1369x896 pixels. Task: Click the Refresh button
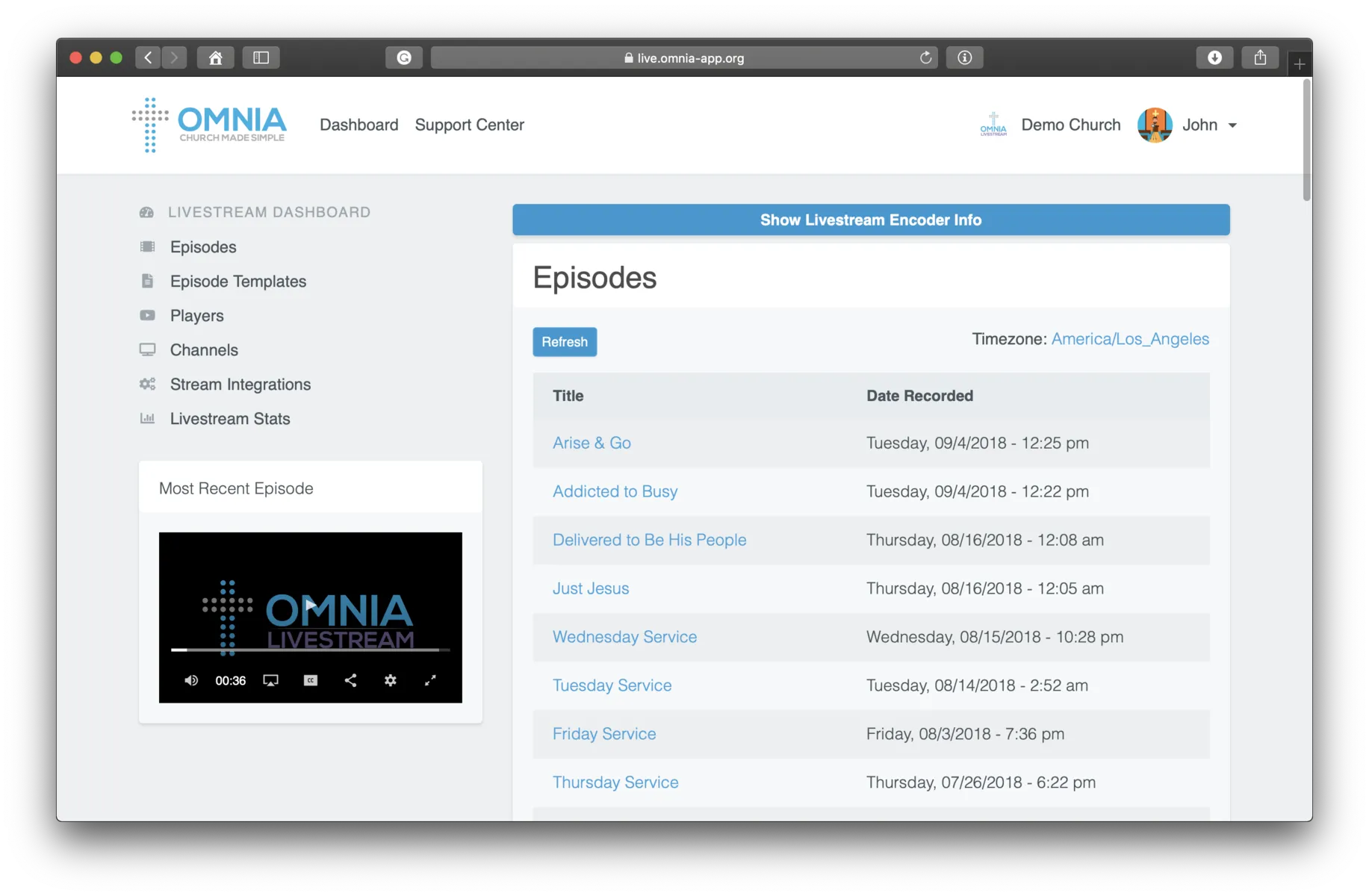pos(564,342)
